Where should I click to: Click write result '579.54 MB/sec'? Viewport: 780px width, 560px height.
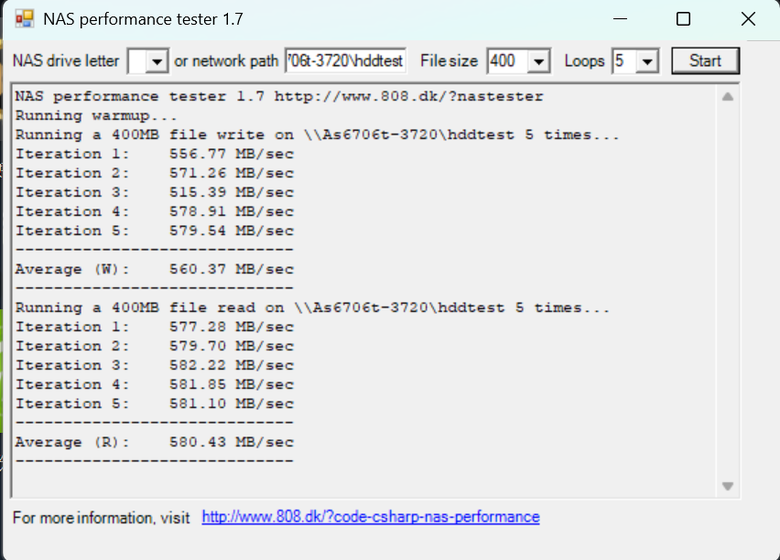(x=231, y=231)
